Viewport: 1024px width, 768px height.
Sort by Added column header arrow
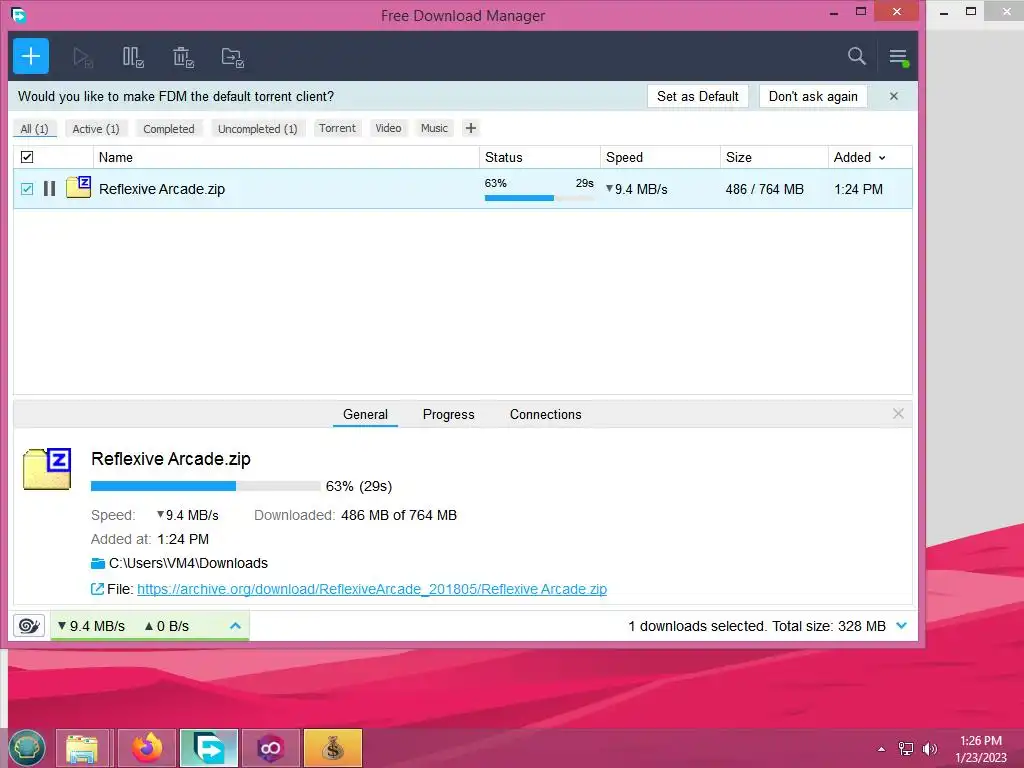point(882,157)
